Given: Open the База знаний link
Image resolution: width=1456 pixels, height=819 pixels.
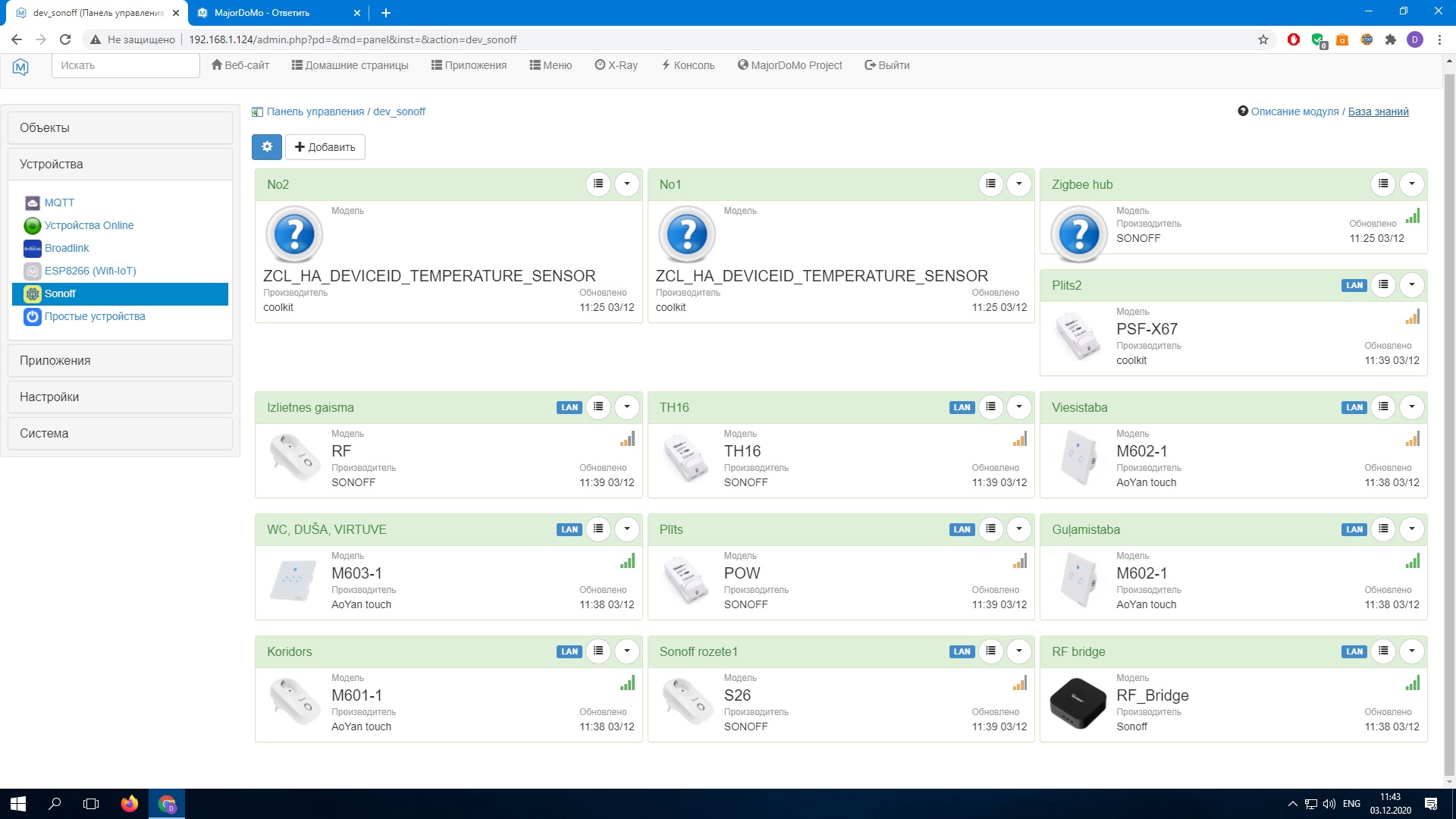Looking at the screenshot, I should [x=1378, y=111].
